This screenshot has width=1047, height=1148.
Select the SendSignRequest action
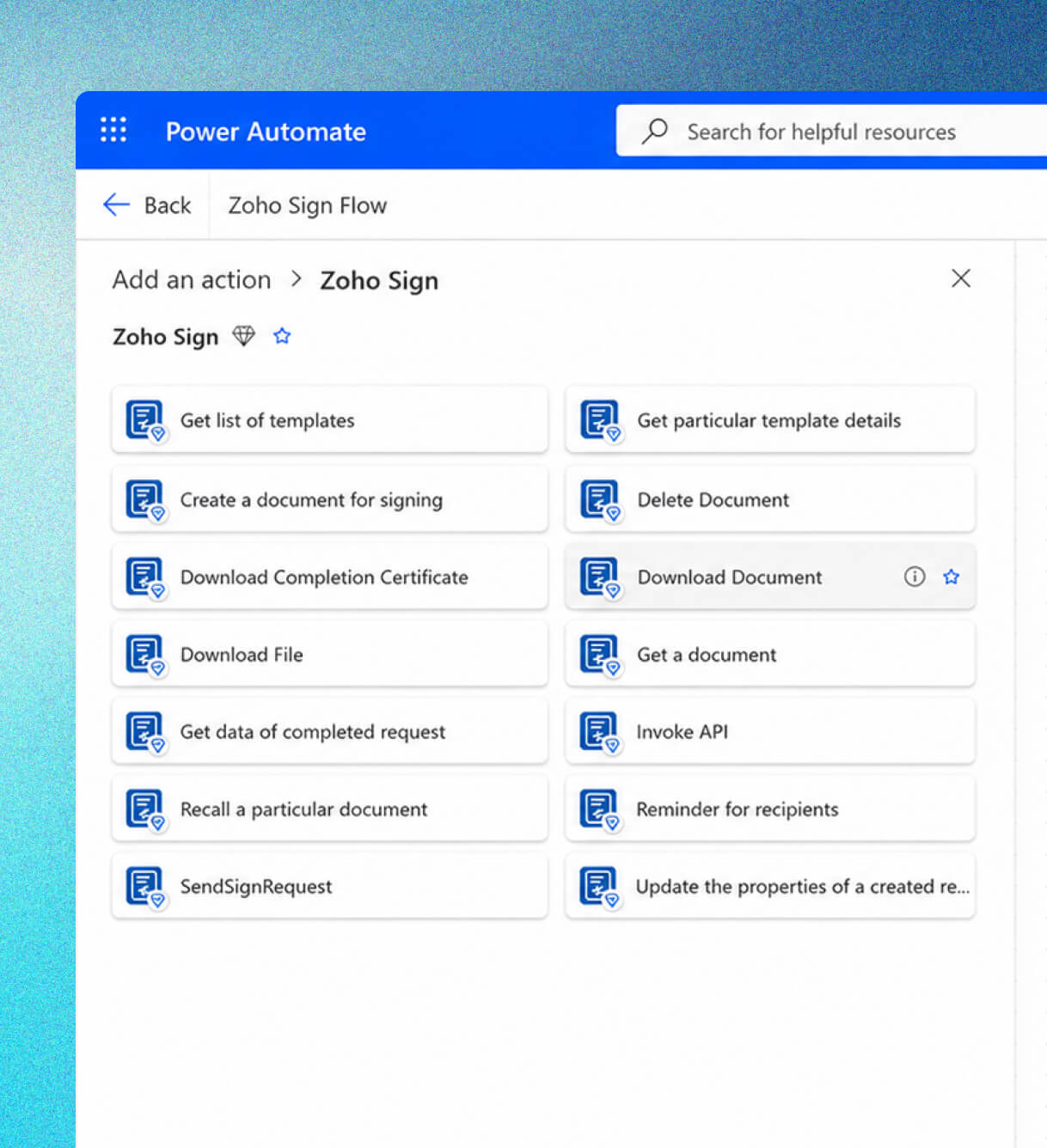(x=329, y=886)
